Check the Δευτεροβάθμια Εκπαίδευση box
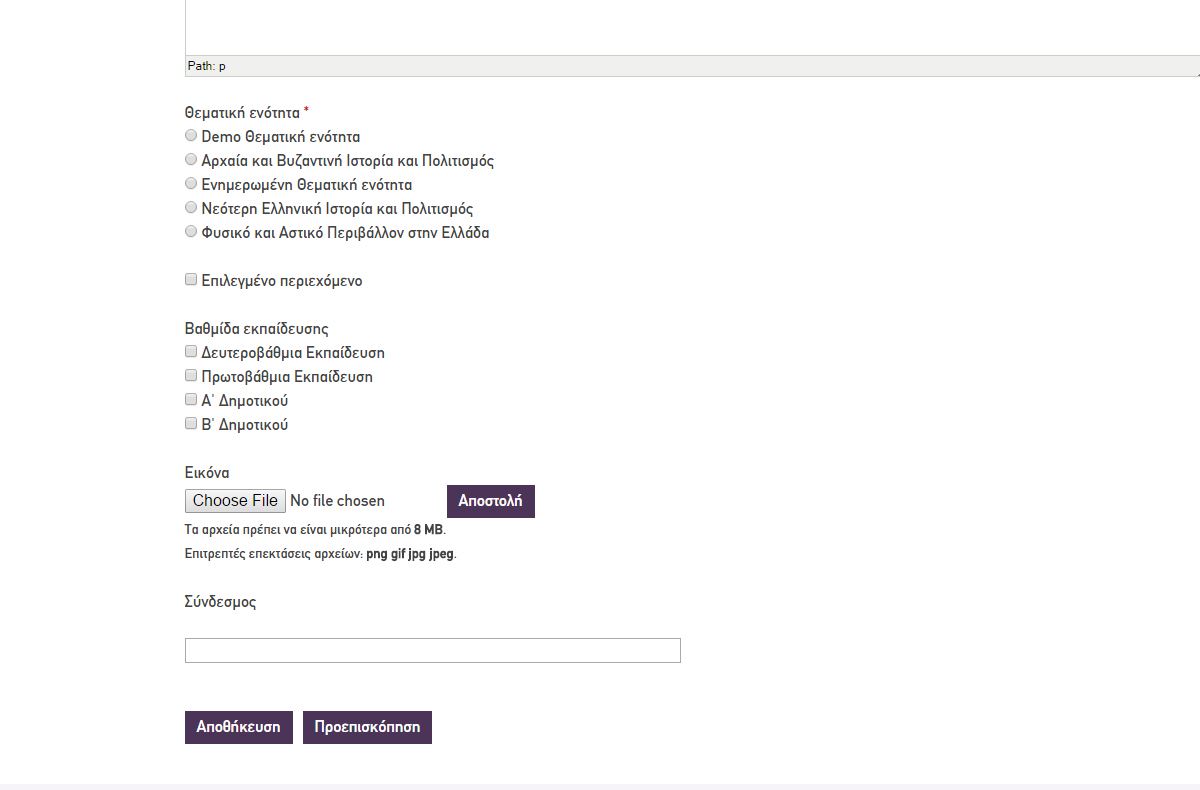This screenshot has height=790, width=1200. click(x=191, y=352)
